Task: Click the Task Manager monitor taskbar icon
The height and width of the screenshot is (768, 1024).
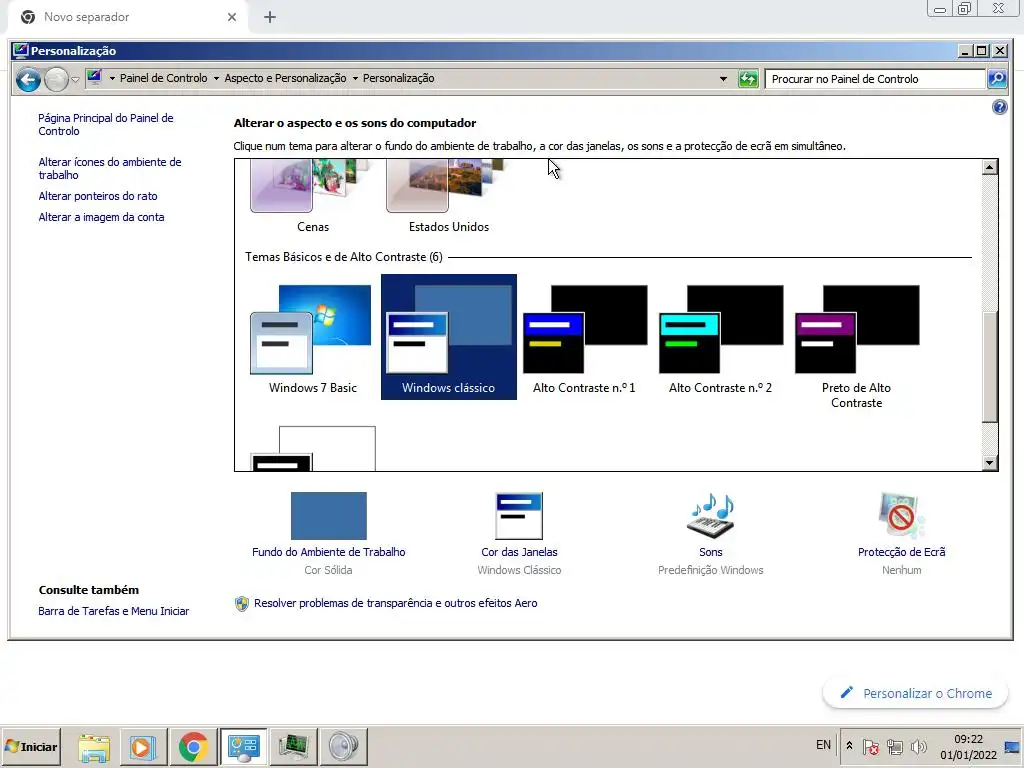Action: (x=293, y=746)
